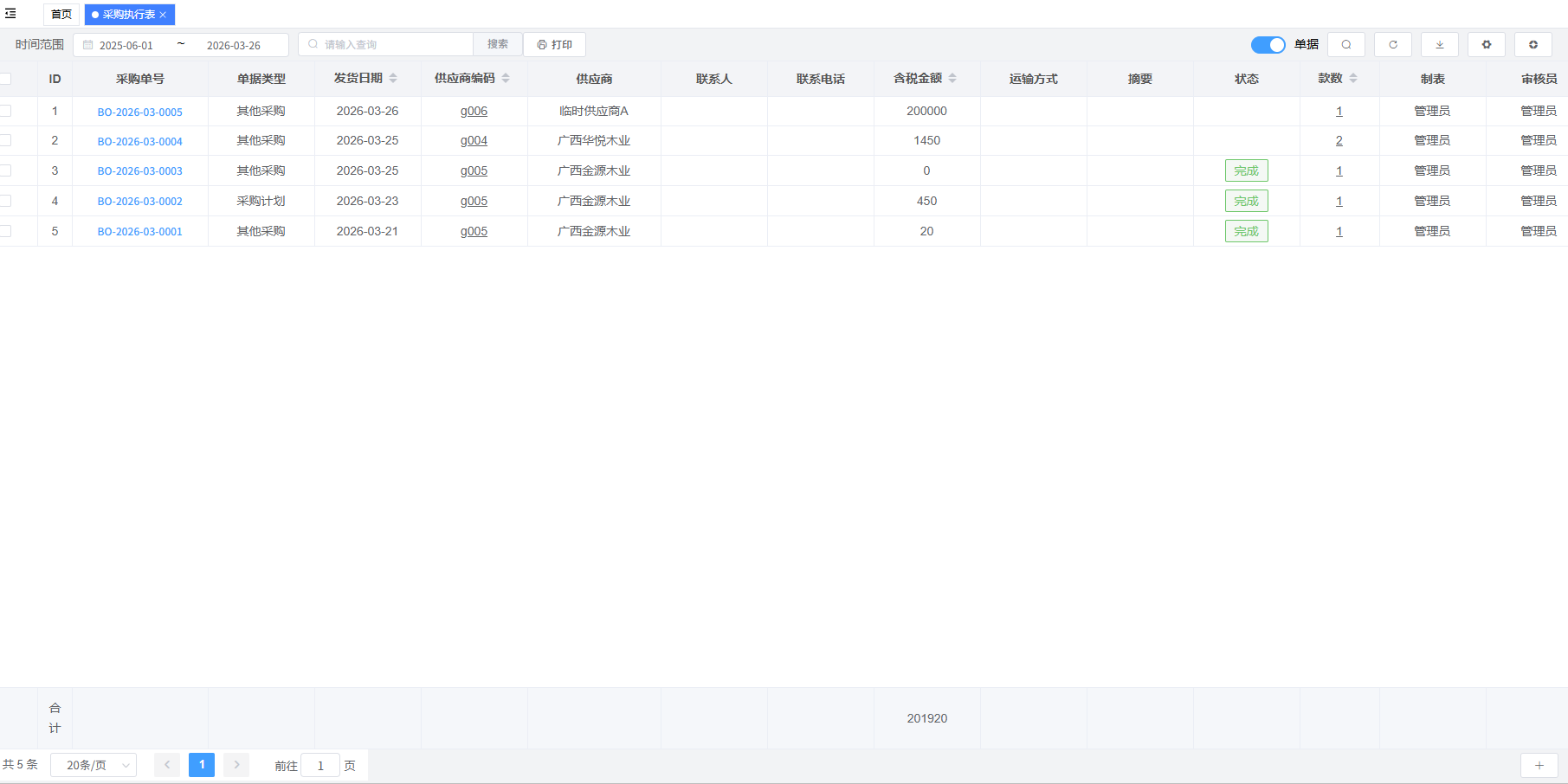Image resolution: width=1568 pixels, height=784 pixels.
Task: Sort by 含税金额 column arrows
Action: (x=952, y=79)
